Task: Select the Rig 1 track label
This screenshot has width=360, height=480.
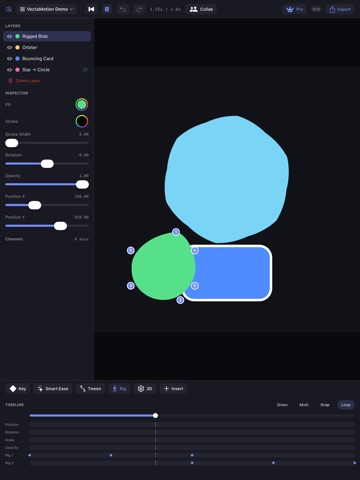Action: (x=9, y=455)
